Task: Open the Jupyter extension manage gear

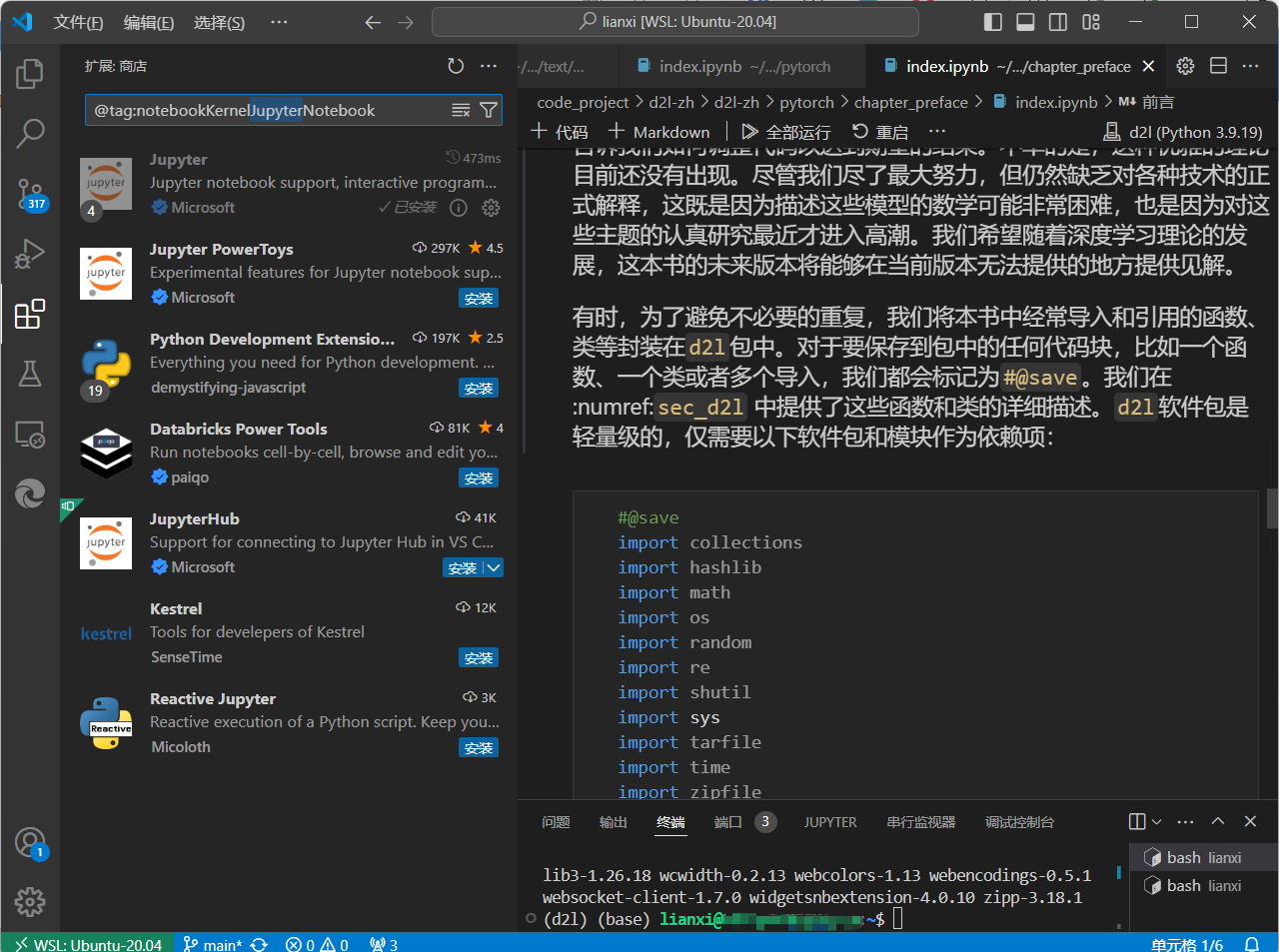Action: tap(491, 208)
